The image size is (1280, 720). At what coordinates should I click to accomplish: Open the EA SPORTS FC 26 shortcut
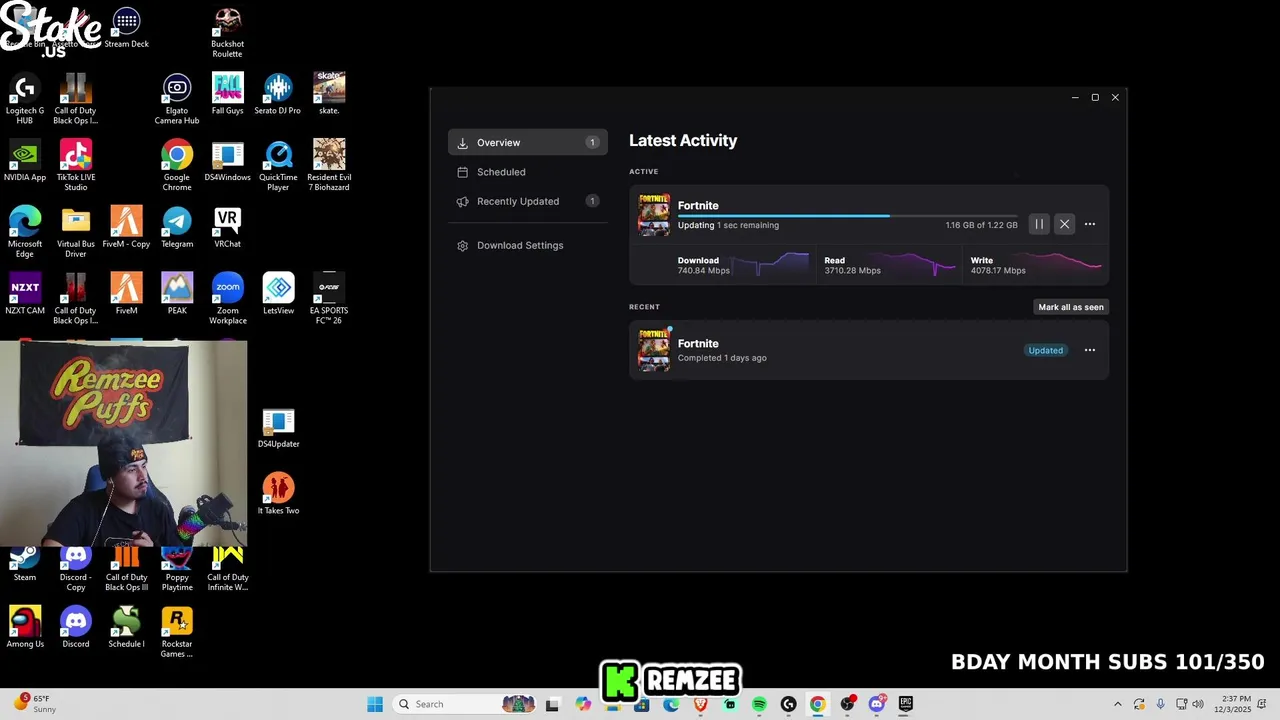329,299
